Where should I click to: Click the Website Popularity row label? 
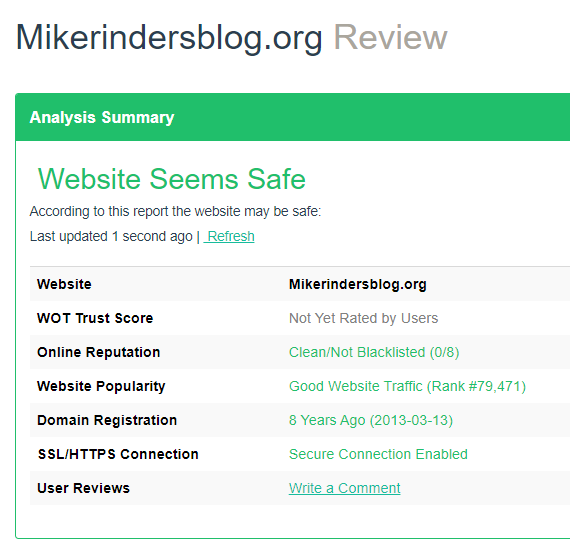[101, 386]
